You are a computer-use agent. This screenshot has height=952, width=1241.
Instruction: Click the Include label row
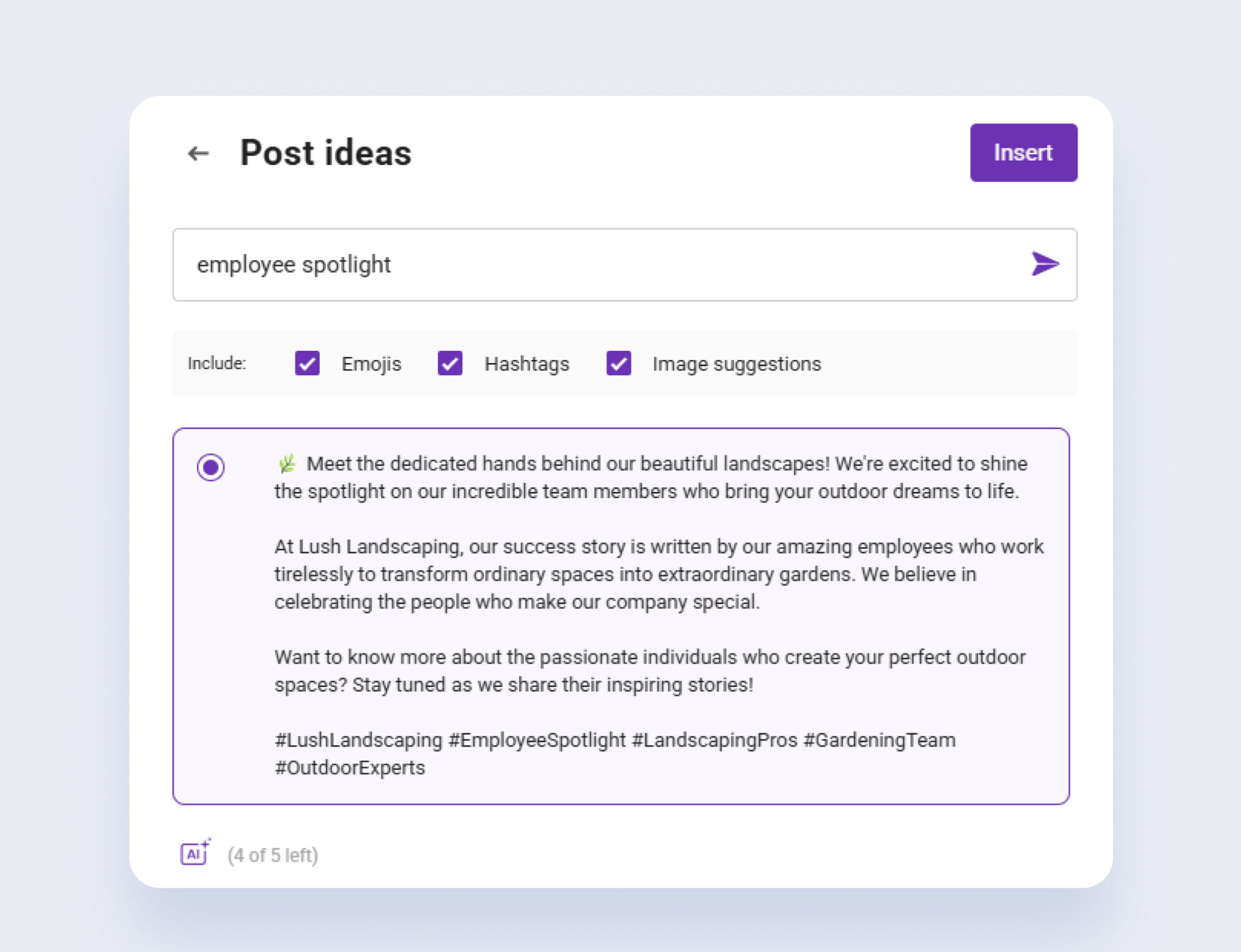[x=216, y=364]
